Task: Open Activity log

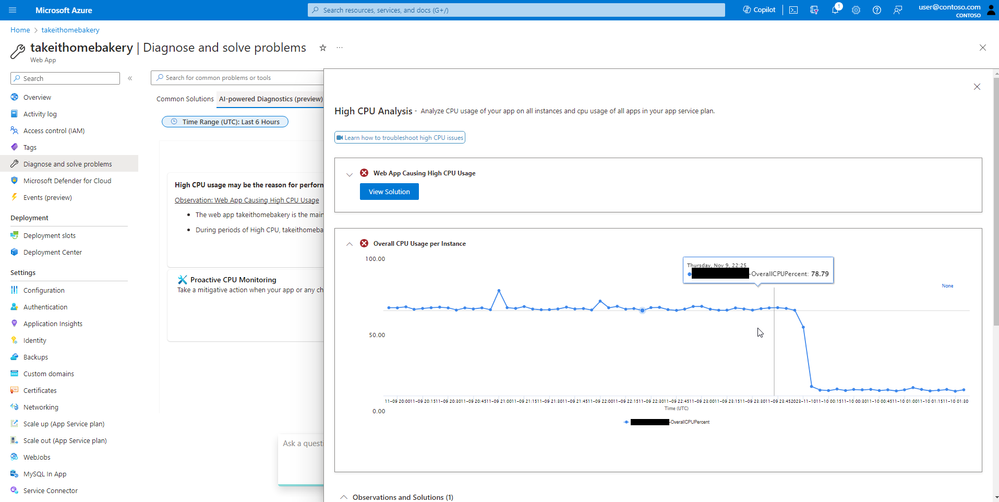Action: coord(40,114)
